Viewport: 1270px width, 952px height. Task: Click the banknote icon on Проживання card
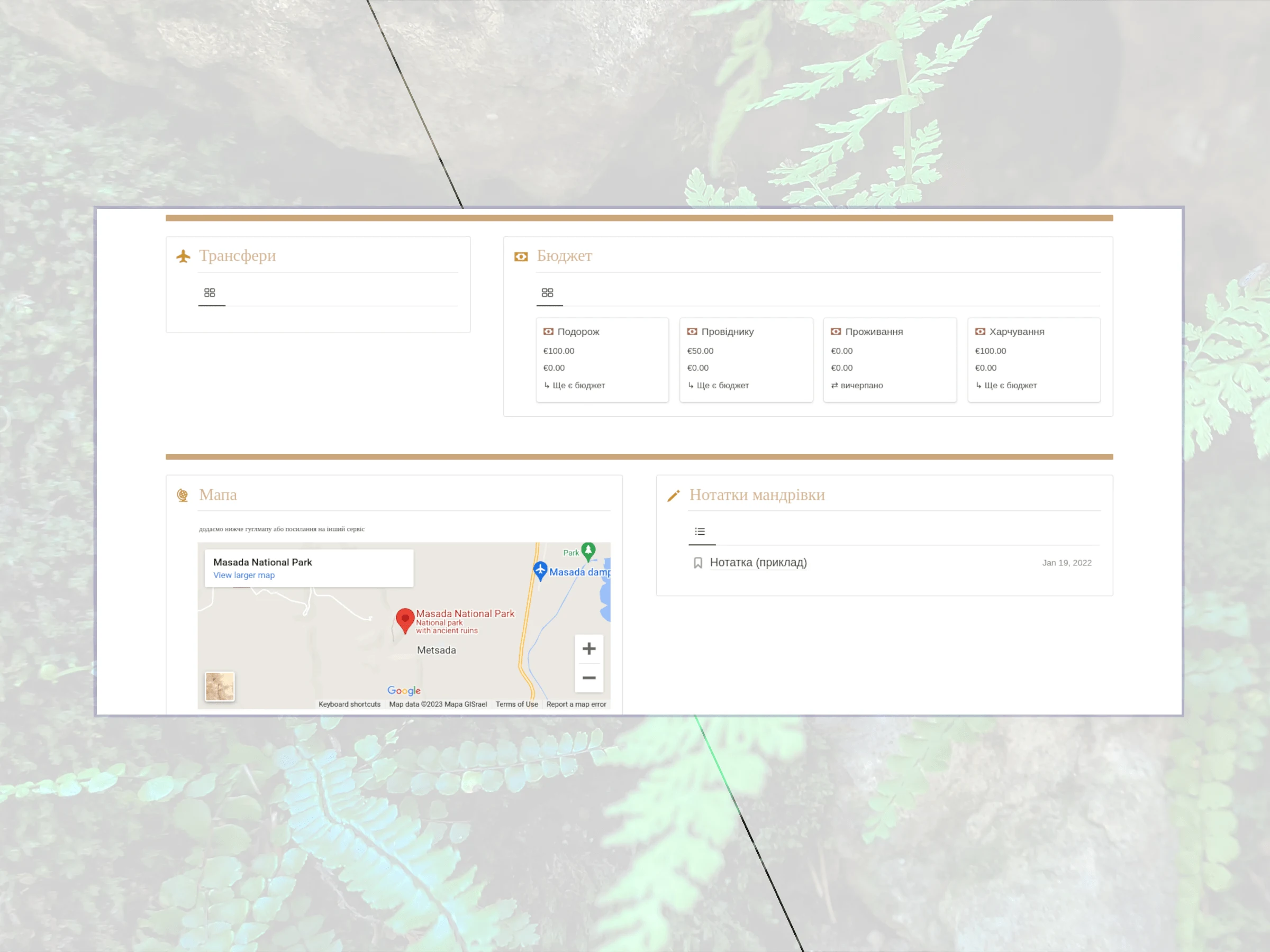(836, 332)
